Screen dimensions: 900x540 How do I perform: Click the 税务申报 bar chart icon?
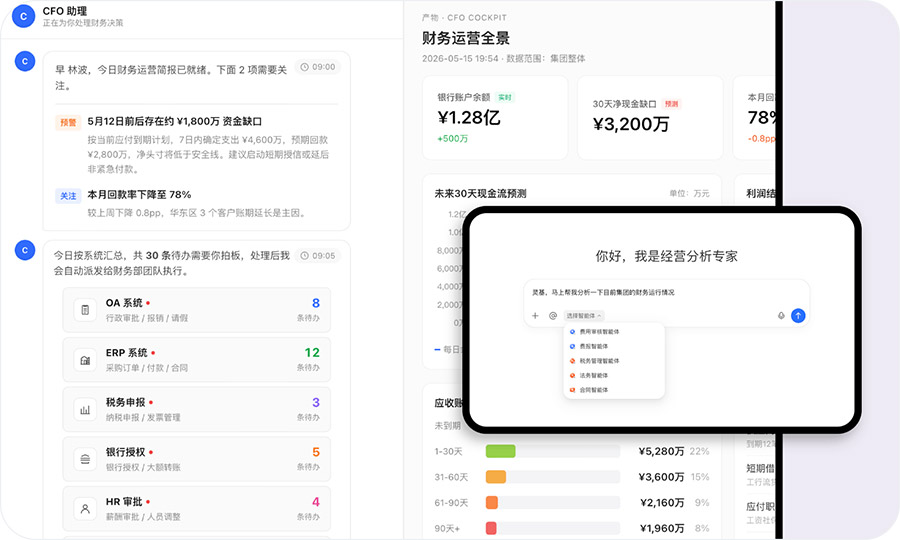pyautogui.click(x=85, y=410)
